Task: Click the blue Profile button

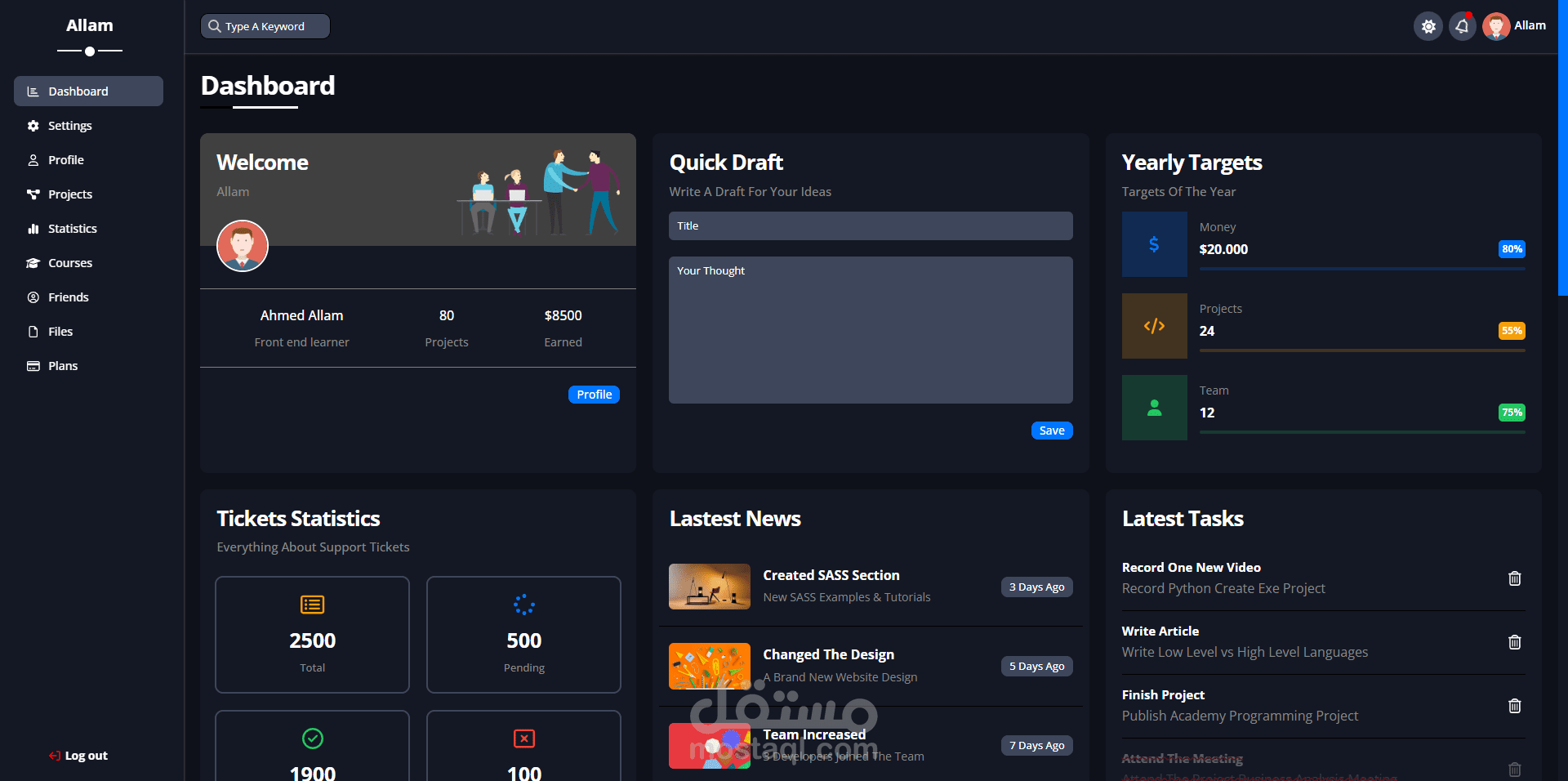Action: (x=594, y=395)
